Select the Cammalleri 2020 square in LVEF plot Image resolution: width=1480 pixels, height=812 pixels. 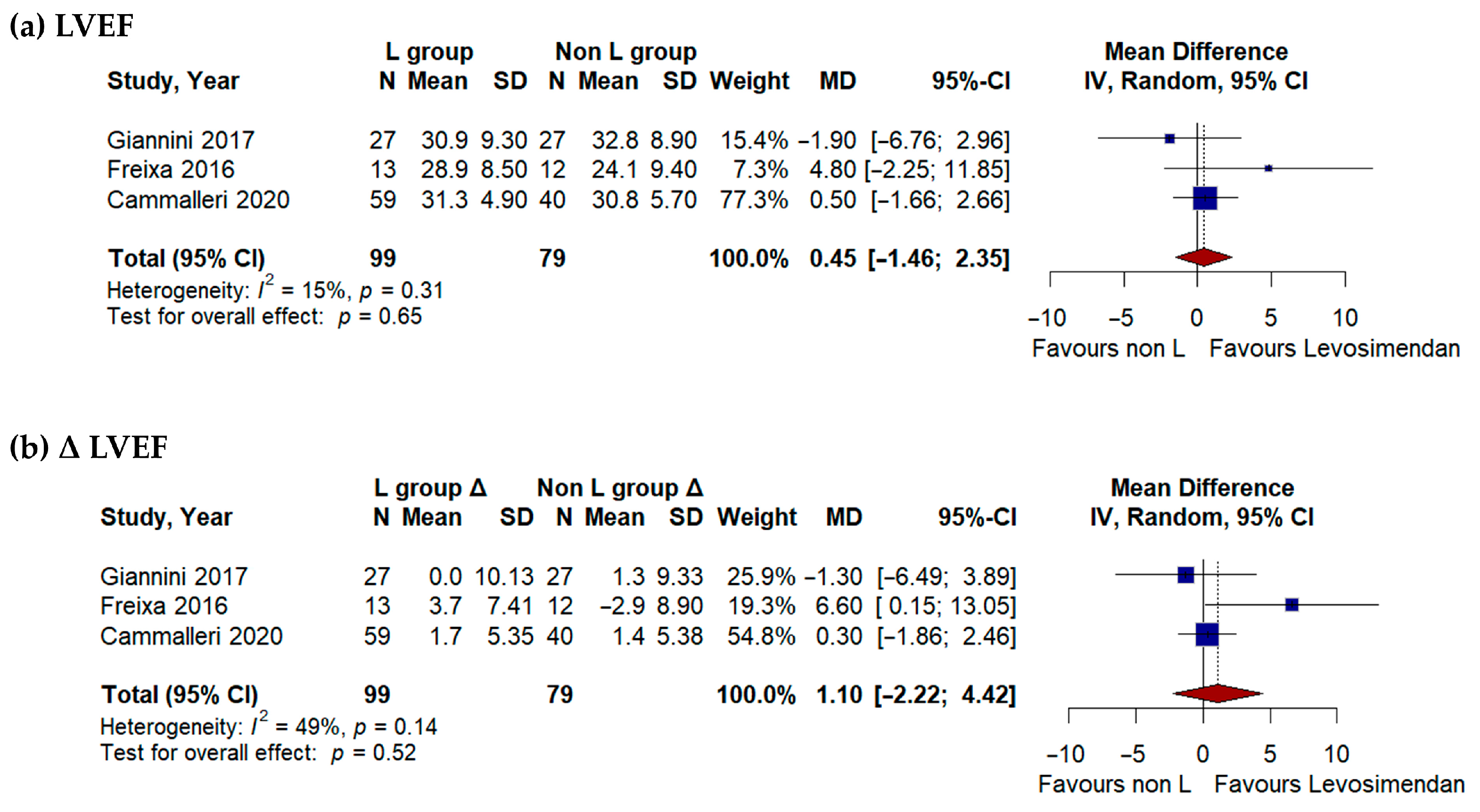coord(1205,198)
